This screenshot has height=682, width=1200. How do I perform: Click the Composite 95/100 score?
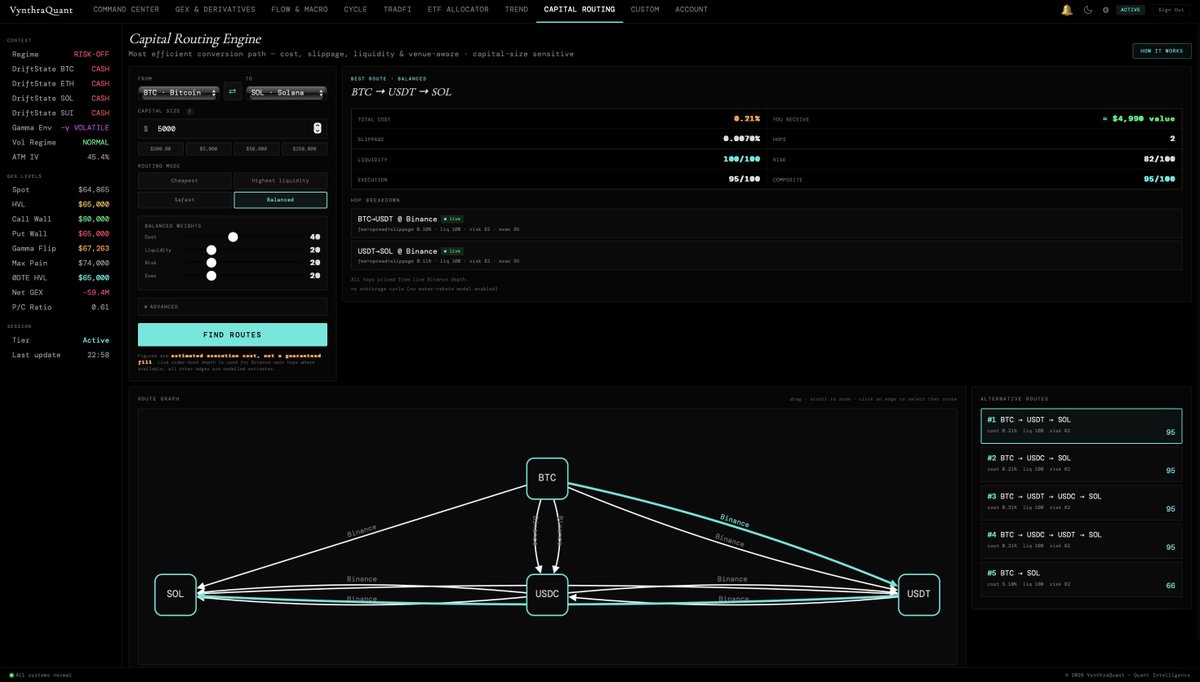[x=1159, y=179]
